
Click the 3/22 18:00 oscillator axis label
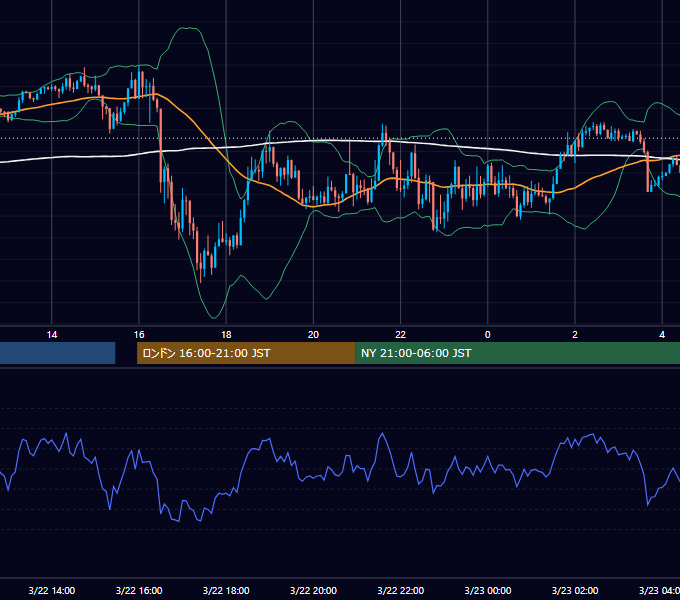(x=226, y=590)
